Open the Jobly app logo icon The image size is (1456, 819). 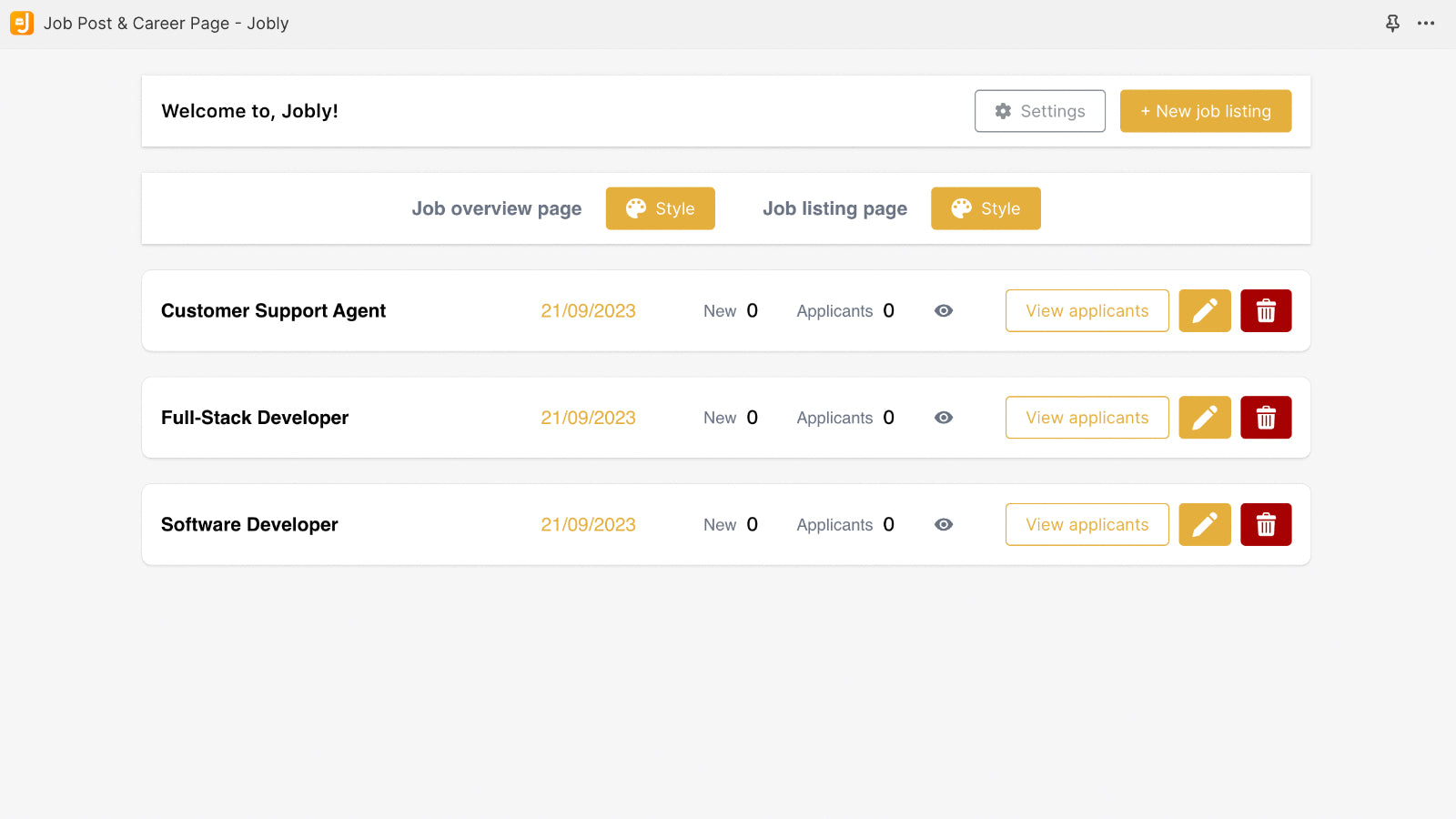[21, 23]
